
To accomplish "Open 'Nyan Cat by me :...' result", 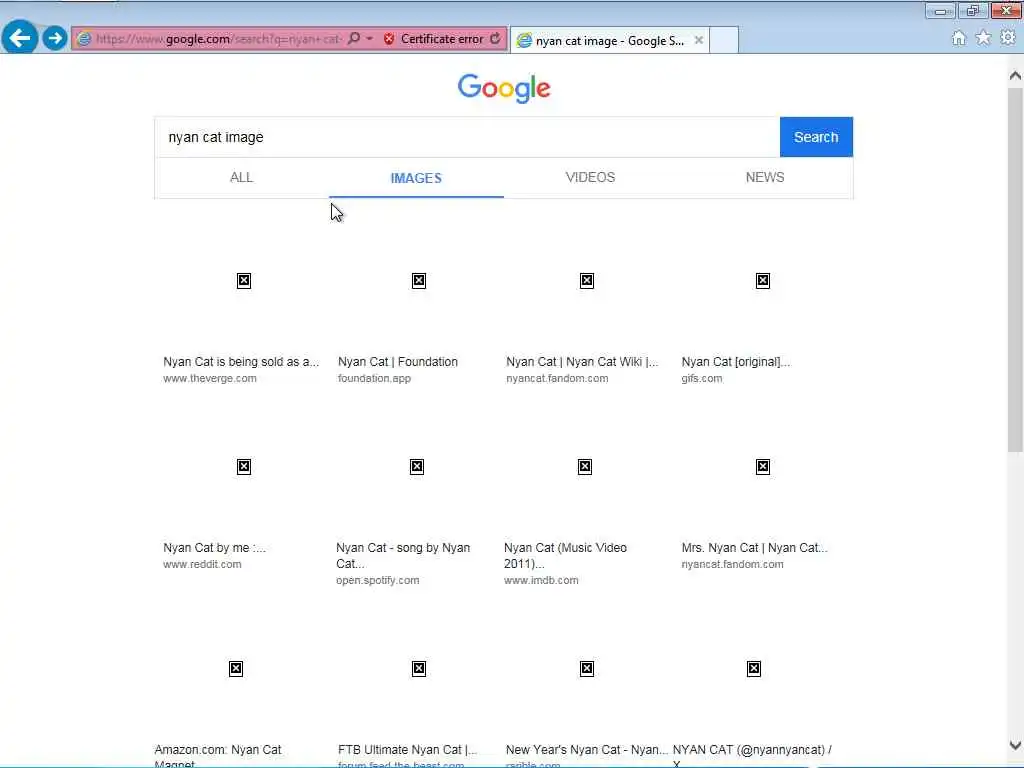I will 214,548.
